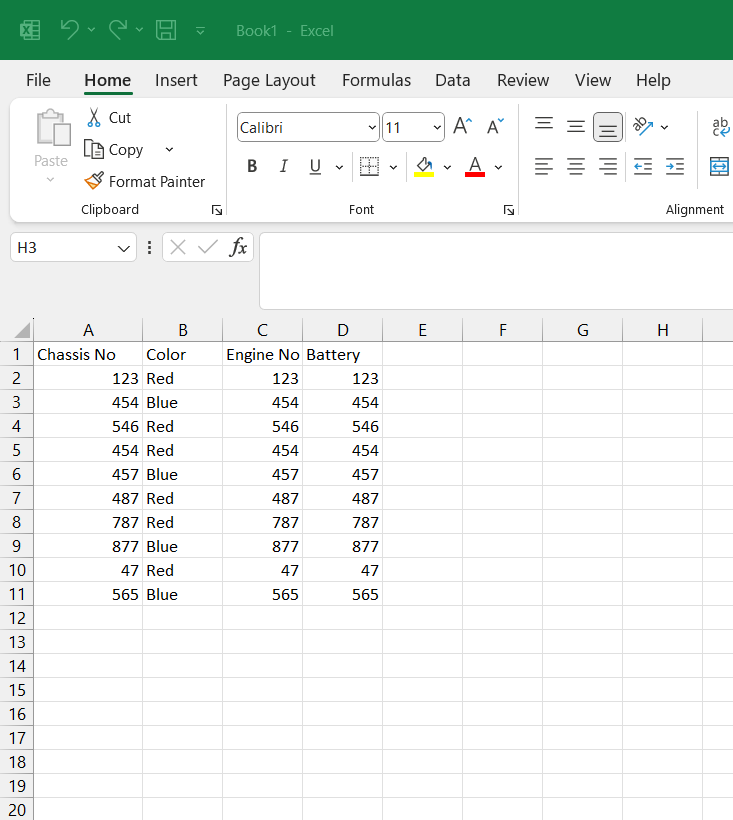Click the Insert Function fx icon
Viewport: 733px width, 820px height.
[238, 247]
